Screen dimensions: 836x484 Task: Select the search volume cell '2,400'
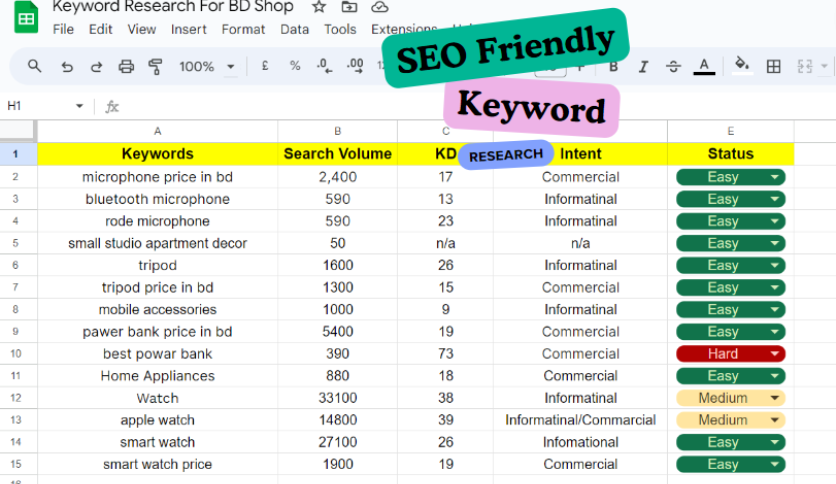click(337, 177)
